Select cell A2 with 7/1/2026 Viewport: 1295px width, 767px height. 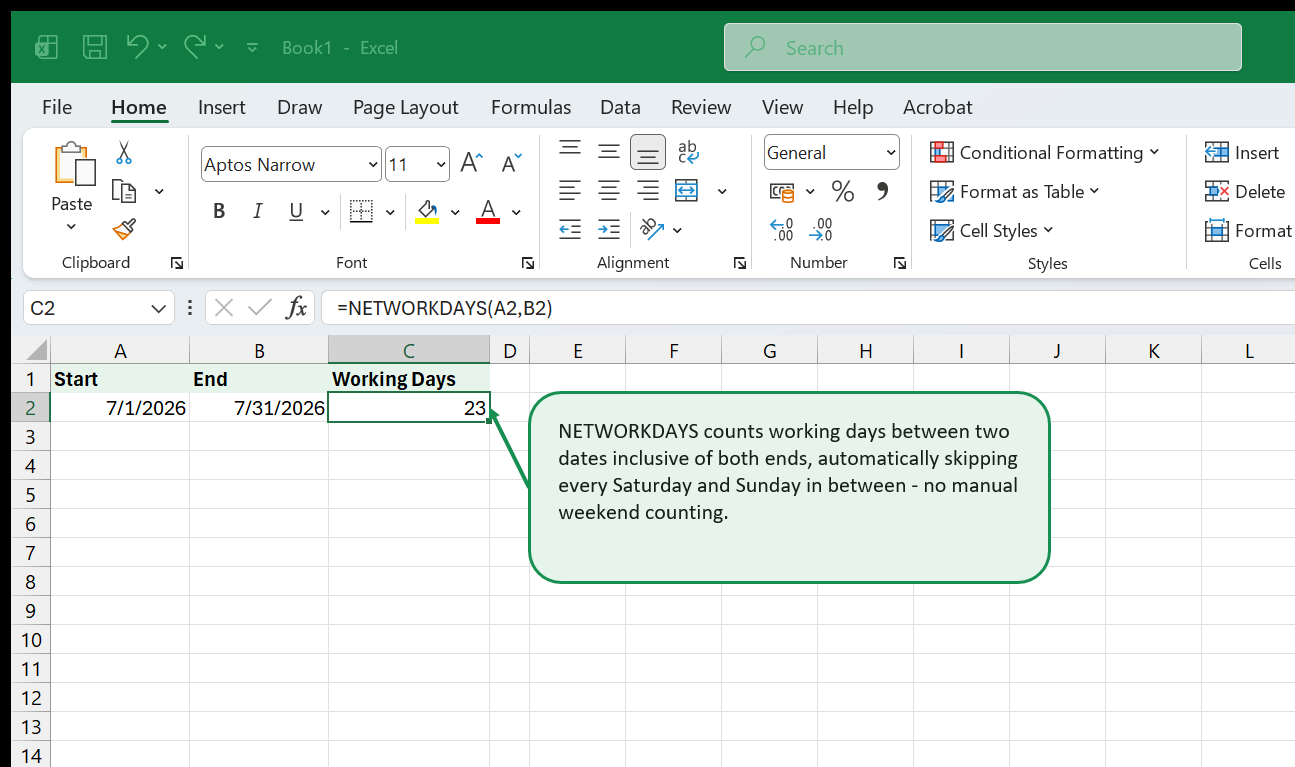[x=120, y=408]
